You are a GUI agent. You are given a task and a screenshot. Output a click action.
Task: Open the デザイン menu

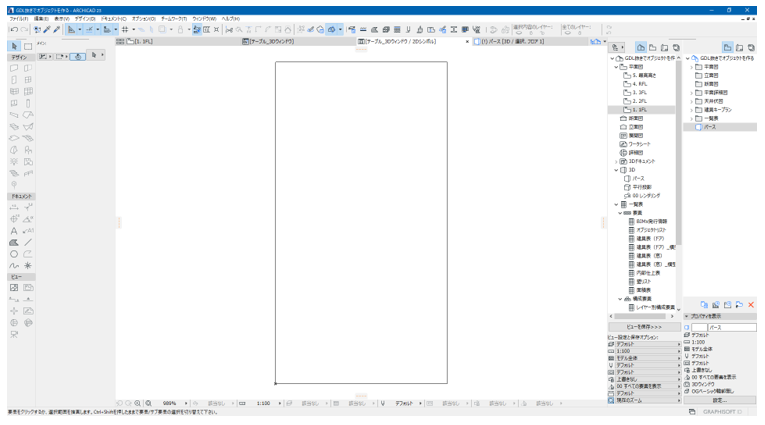click(x=85, y=19)
